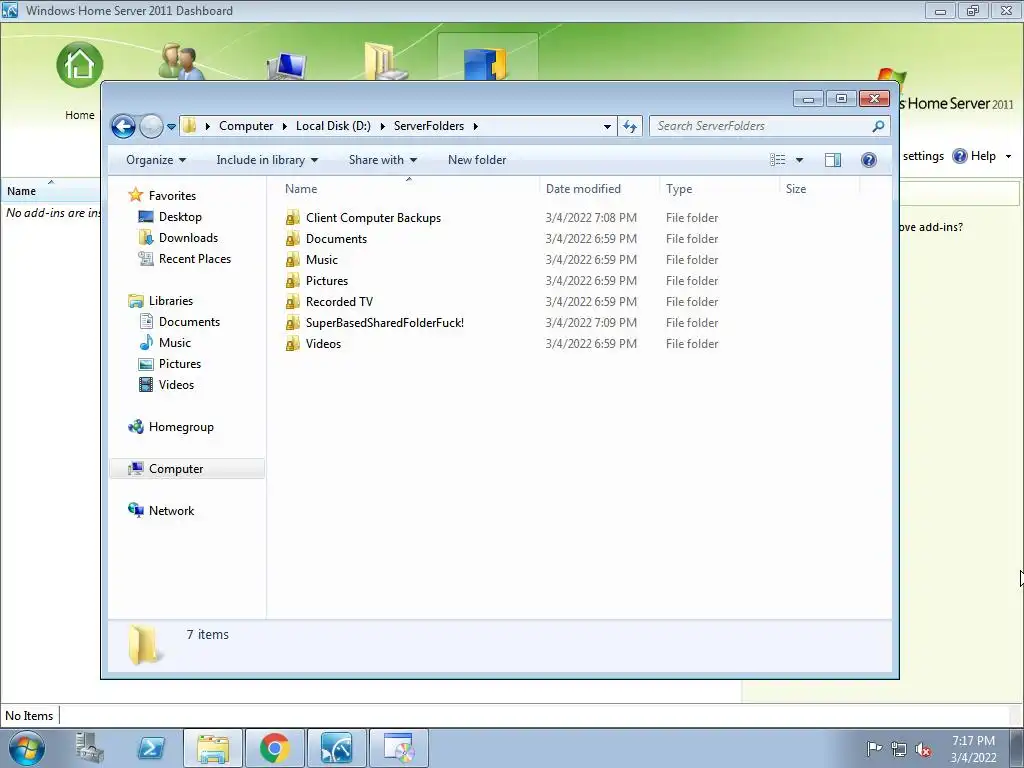Open the Organize menu
The image size is (1024, 768).
(156, 160)
